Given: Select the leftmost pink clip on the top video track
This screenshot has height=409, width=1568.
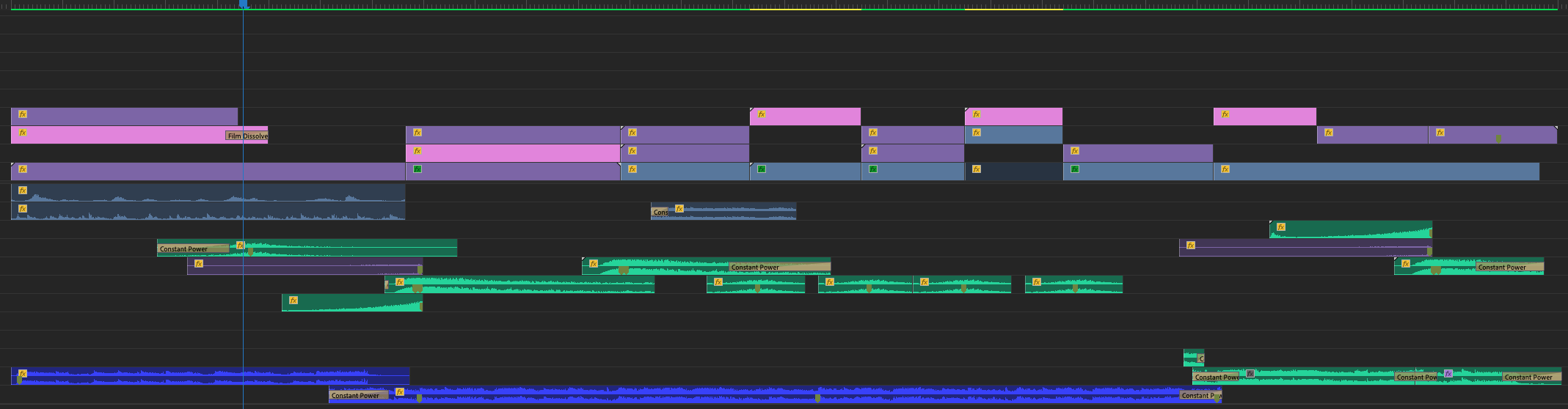Looking at the screenshot, I should [x=805, y=117].
